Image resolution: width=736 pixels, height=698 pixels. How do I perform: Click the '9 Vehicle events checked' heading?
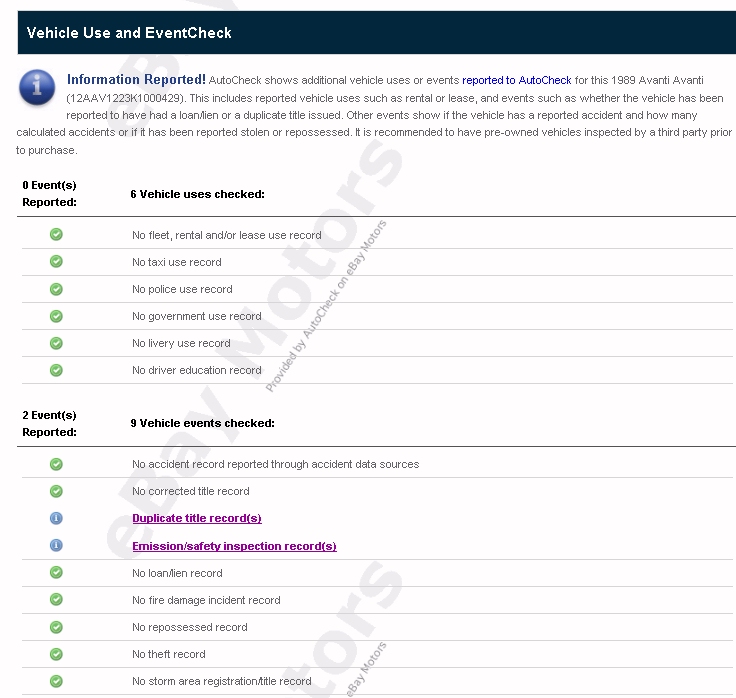(x=202, y=423)
